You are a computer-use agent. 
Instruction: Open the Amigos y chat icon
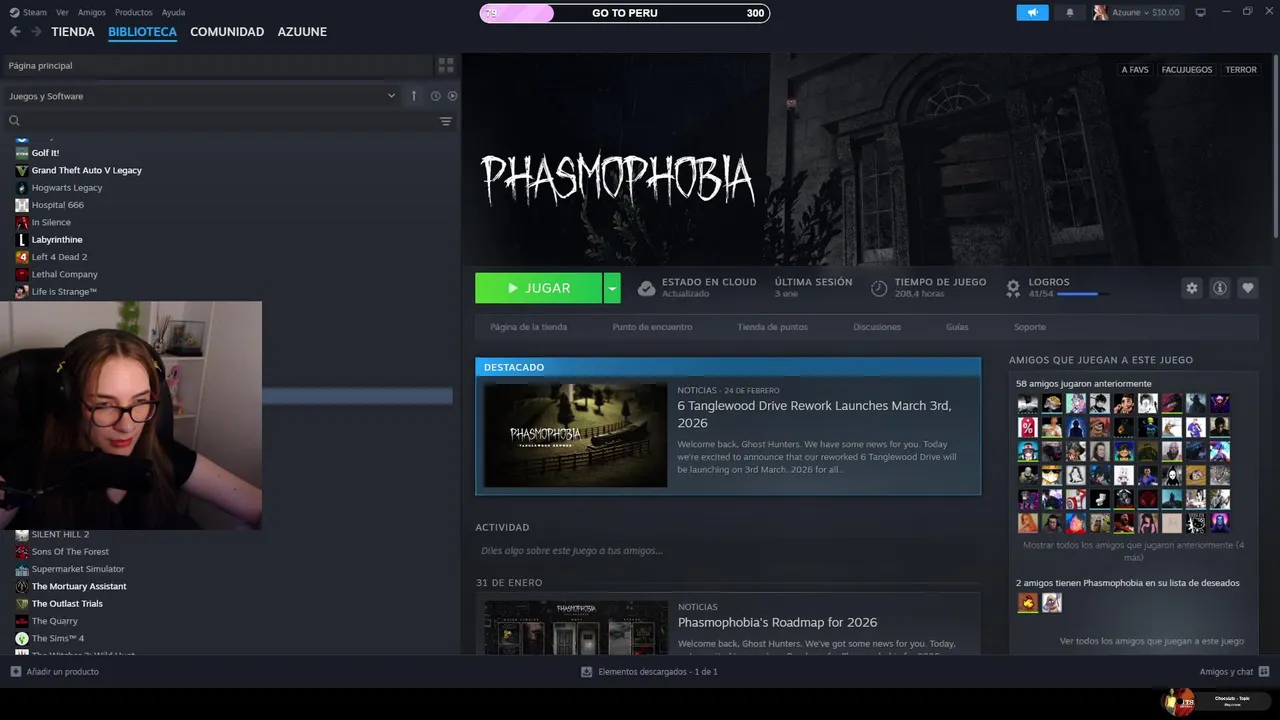[x=1264, y=672]
